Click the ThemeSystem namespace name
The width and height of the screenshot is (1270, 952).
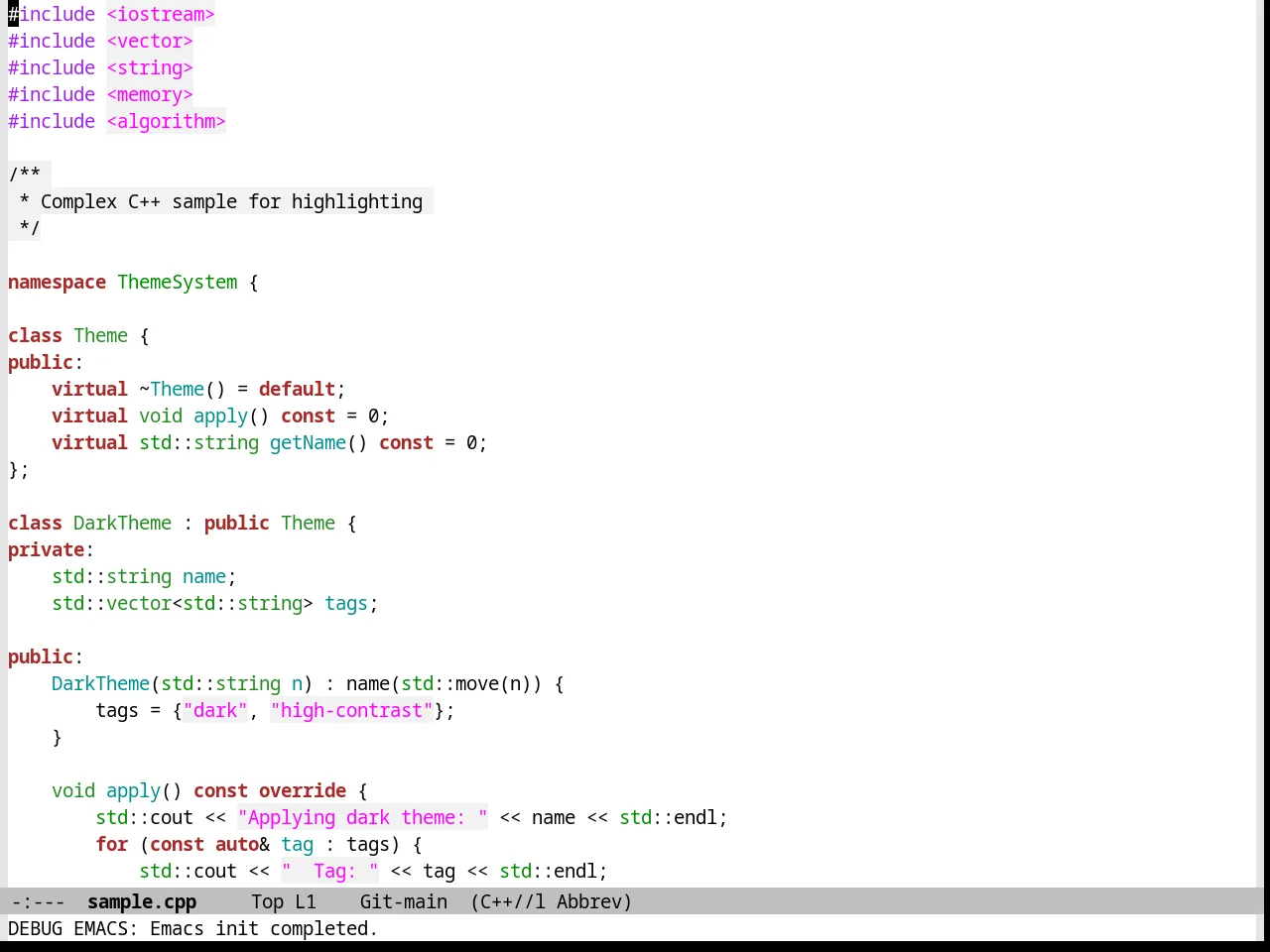click(178, 282)
